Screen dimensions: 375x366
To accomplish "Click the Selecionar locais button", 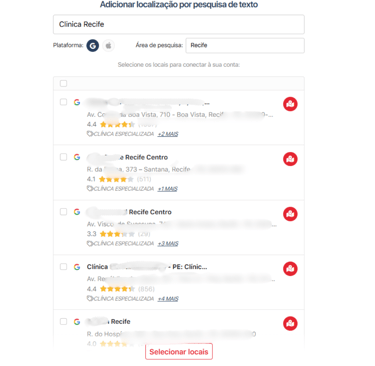I will 179,352.
